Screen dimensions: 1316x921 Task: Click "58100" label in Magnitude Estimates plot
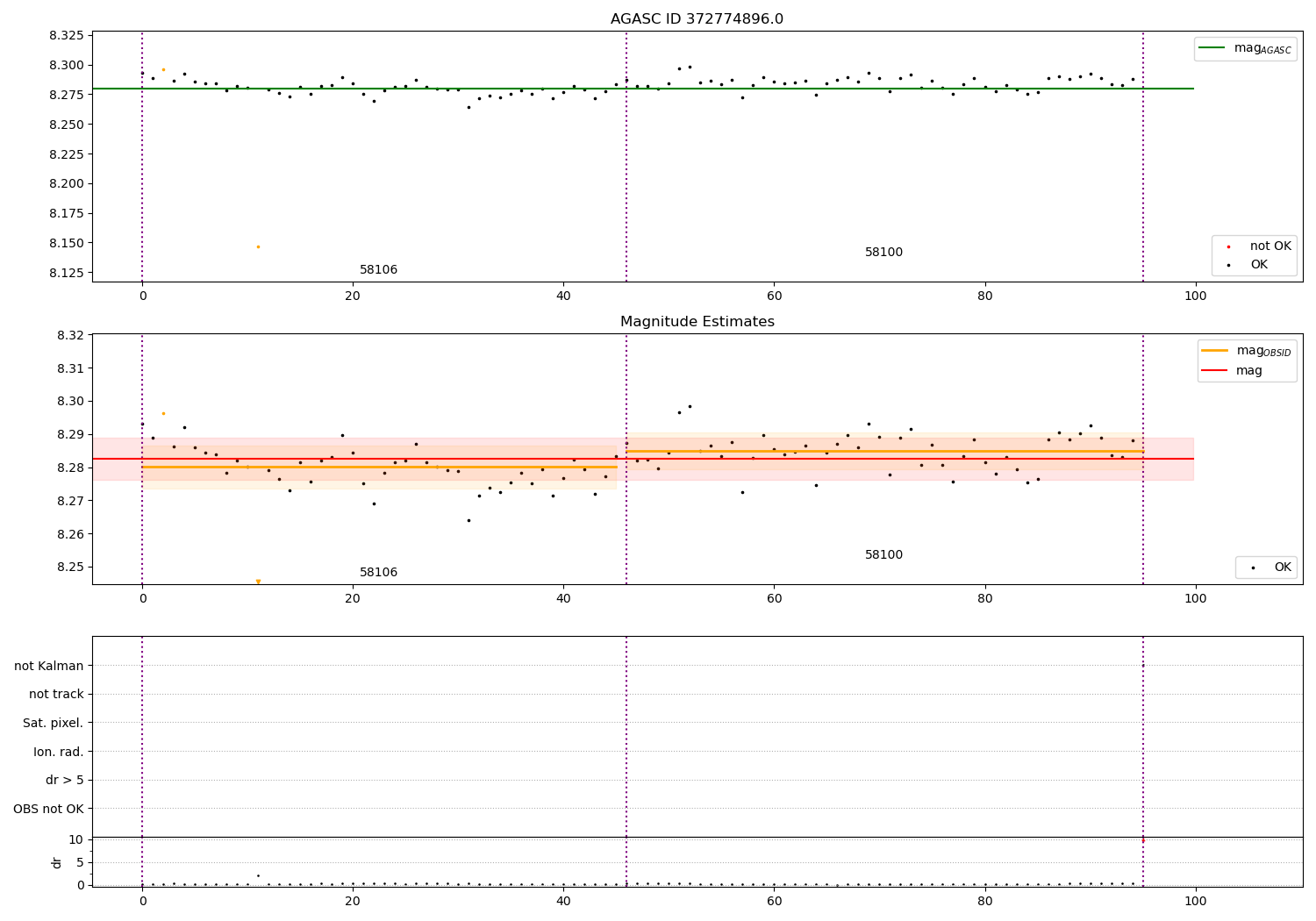tap(883, 555)
